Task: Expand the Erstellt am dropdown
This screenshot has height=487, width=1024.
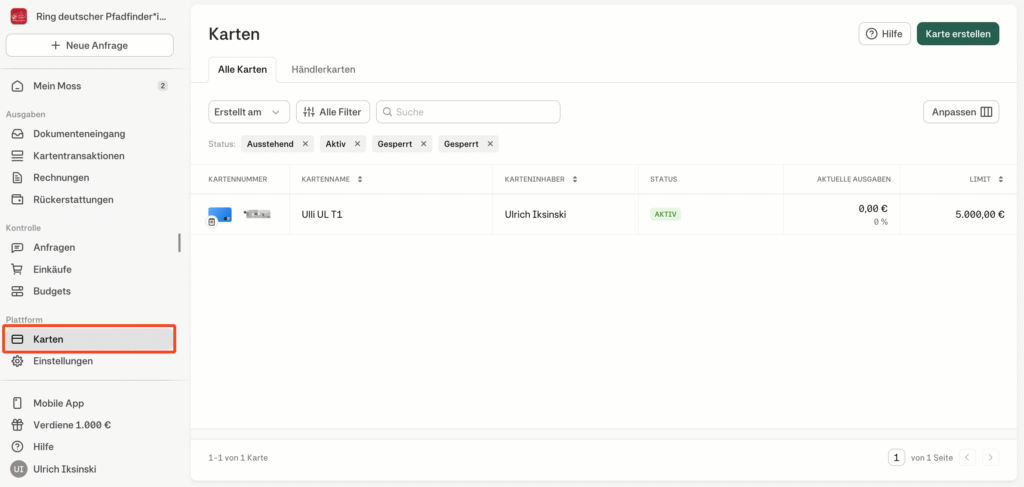Action: [x=249, y=112]
